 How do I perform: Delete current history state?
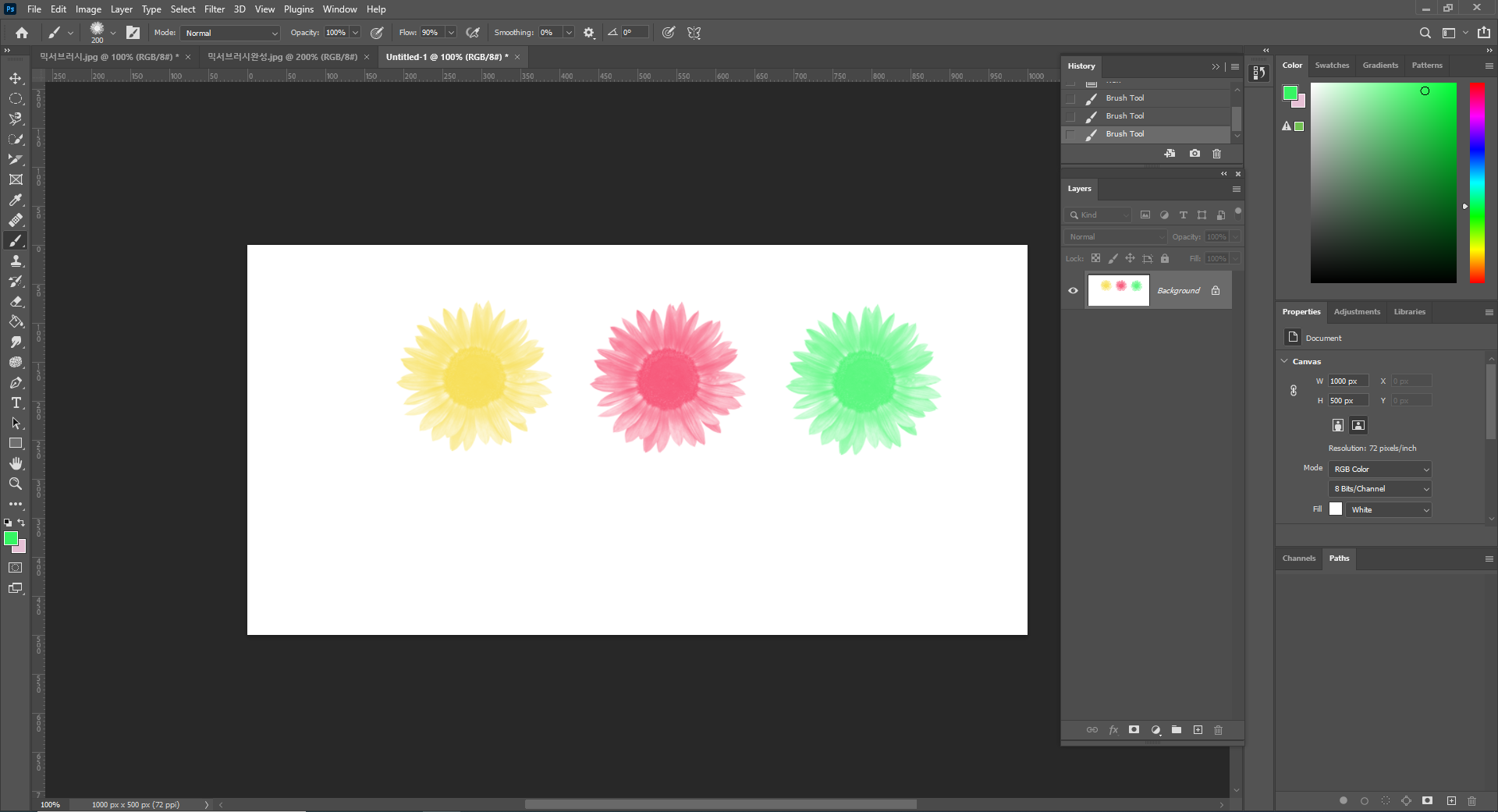[x=1216, y=154]
